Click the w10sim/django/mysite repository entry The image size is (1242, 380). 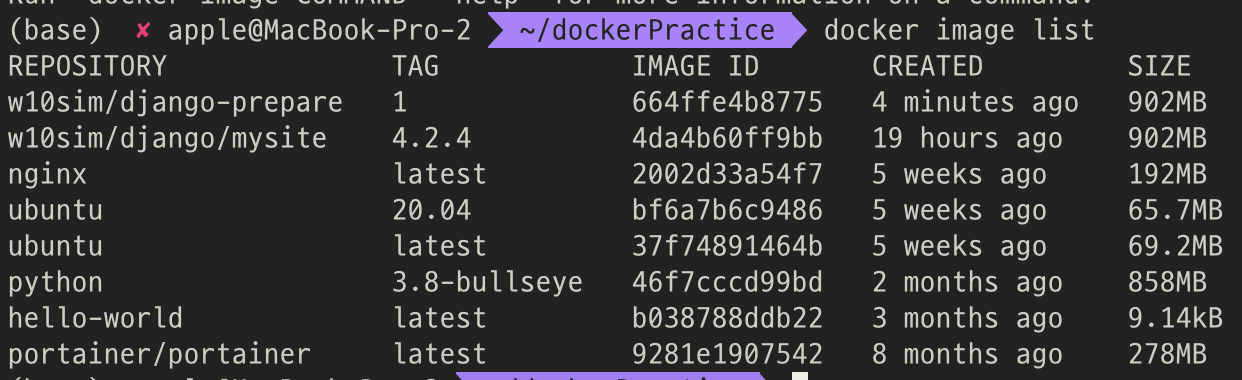click(x=167, y=139)
